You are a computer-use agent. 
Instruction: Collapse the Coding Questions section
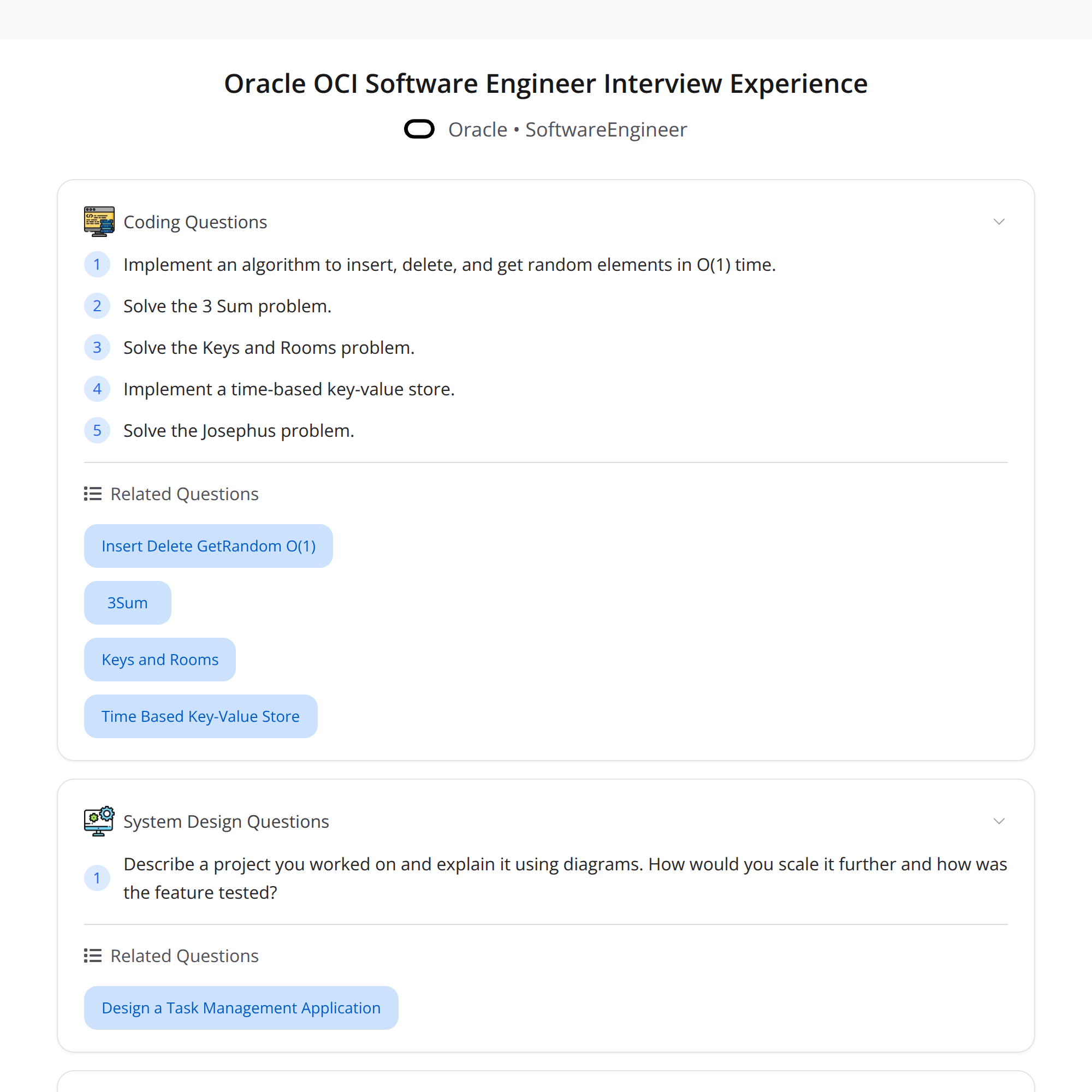(x=999, y=221)
